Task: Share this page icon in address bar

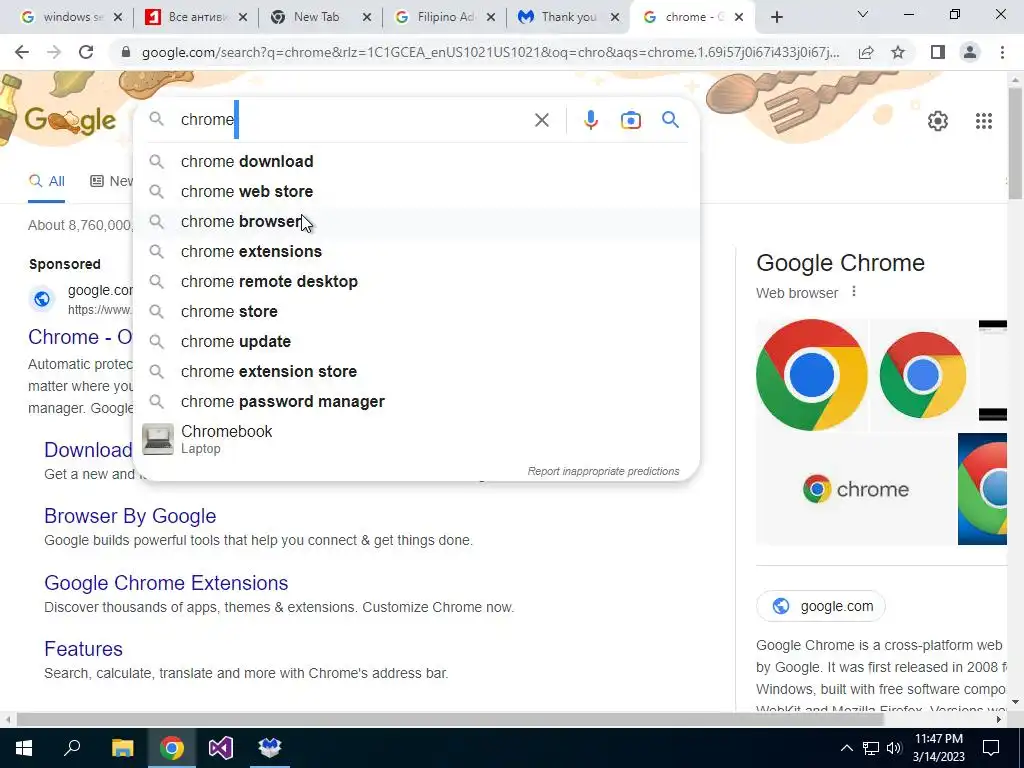Action: click(x=866, y=52)
